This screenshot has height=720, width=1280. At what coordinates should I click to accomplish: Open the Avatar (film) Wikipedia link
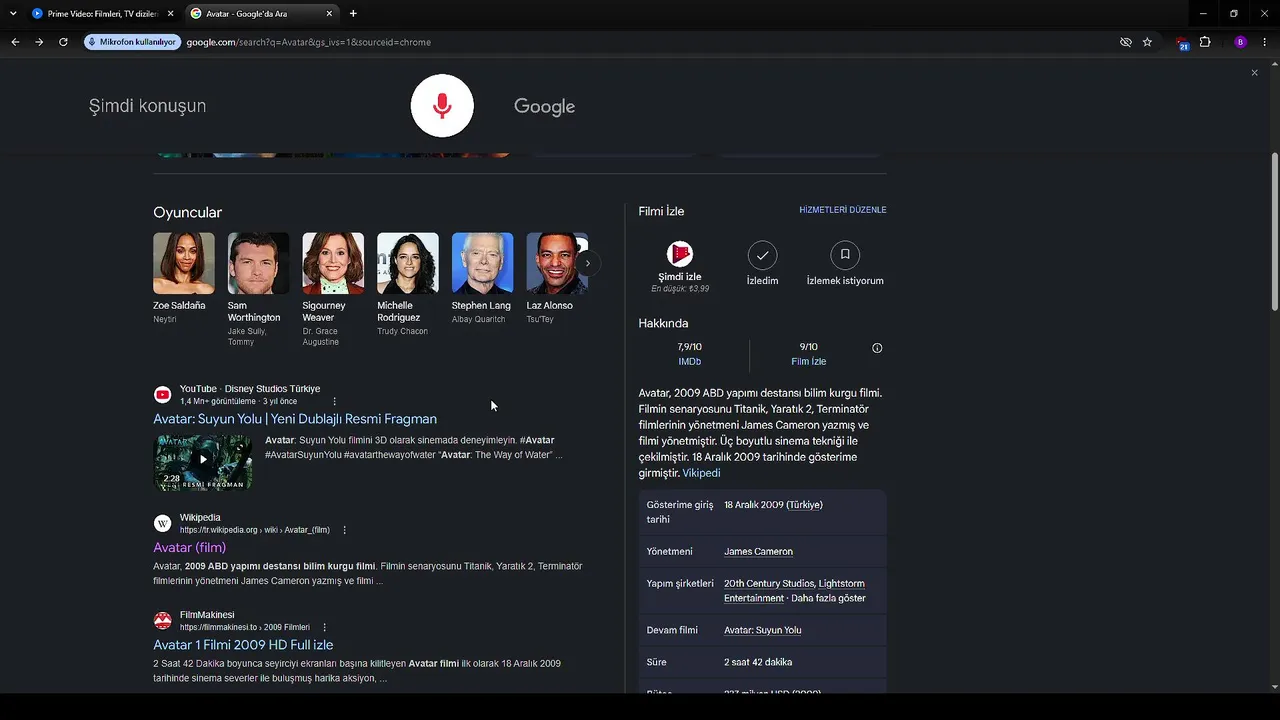[x=190, y=548]
